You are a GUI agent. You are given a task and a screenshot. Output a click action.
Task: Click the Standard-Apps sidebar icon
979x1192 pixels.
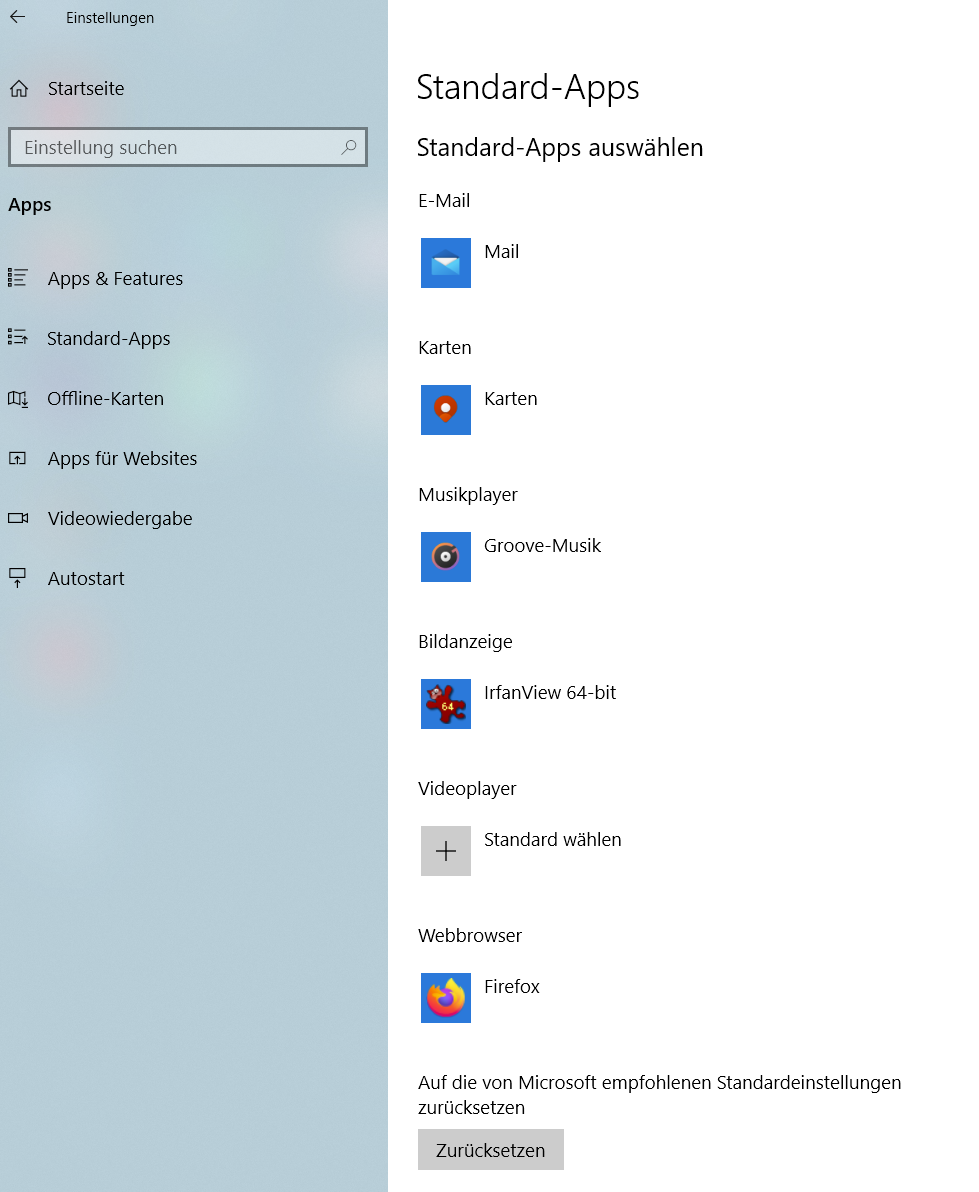(x=18, y=337)
